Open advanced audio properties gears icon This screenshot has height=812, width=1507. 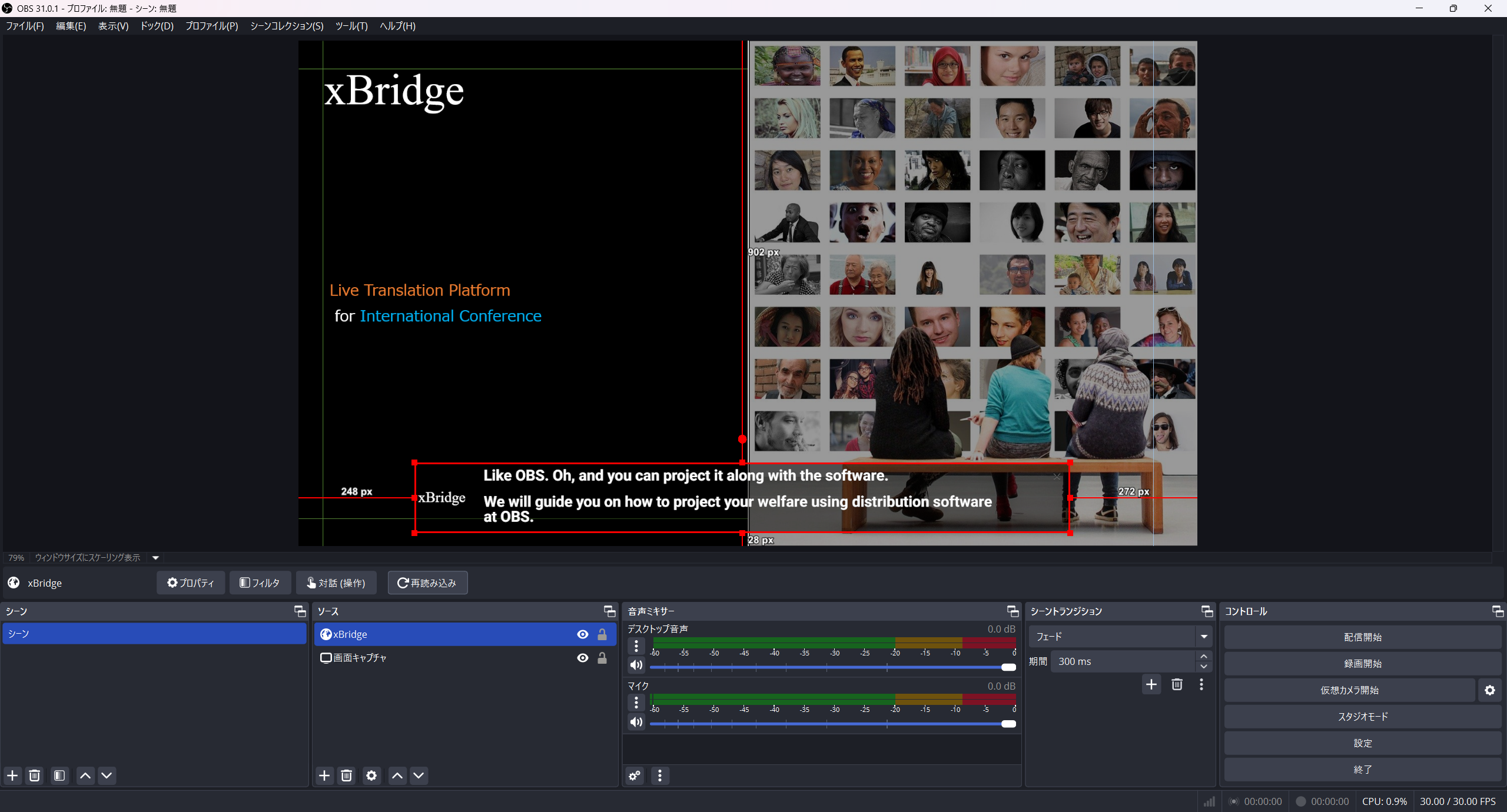coord(635,776)
